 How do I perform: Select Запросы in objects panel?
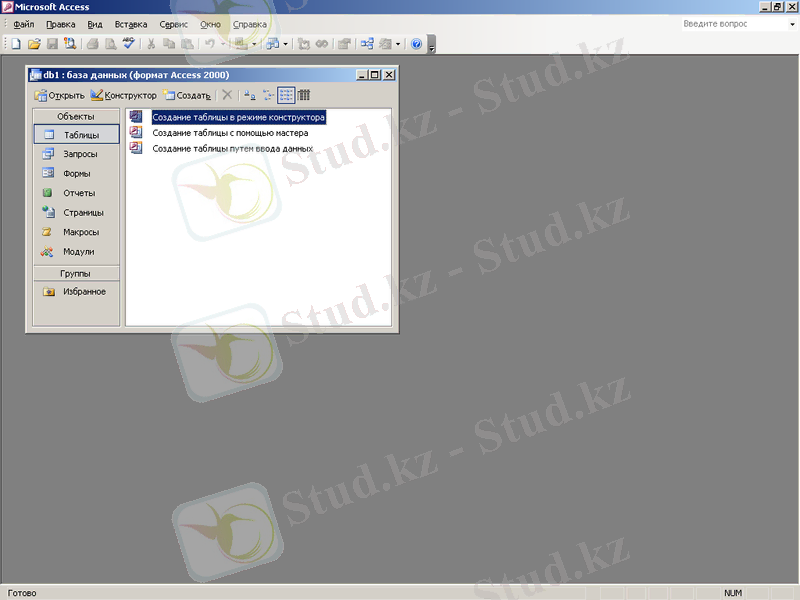[x=77, y=154]
